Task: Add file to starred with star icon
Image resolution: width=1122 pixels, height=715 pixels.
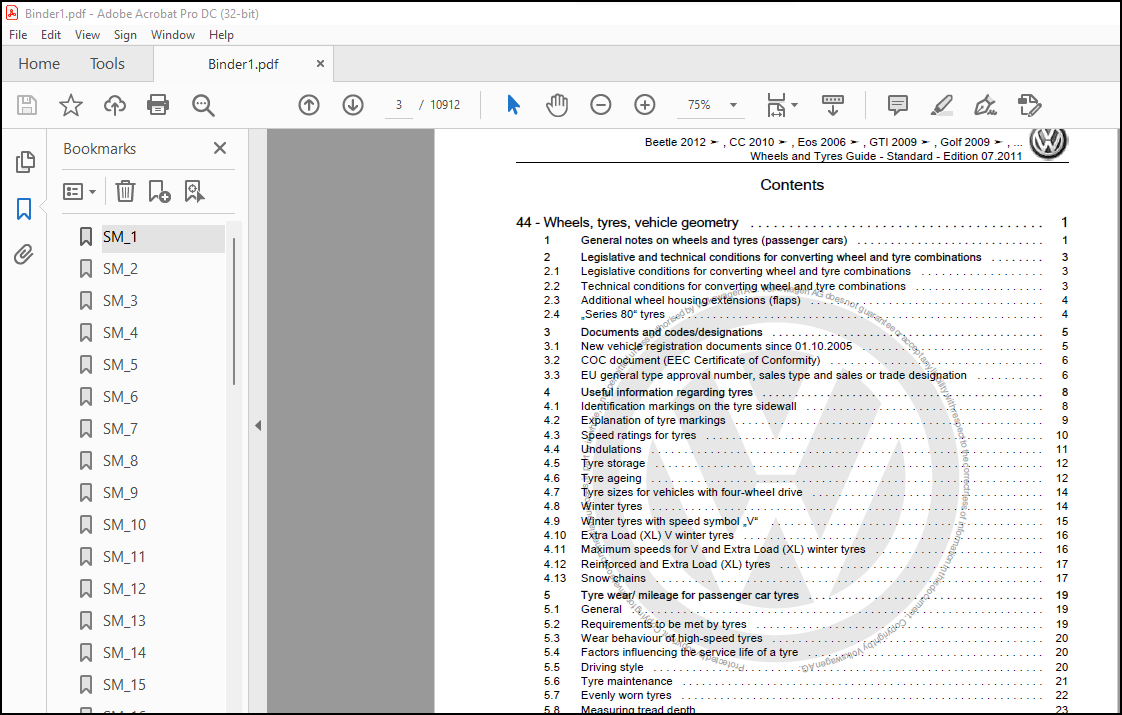Action: tap(71, 105)
